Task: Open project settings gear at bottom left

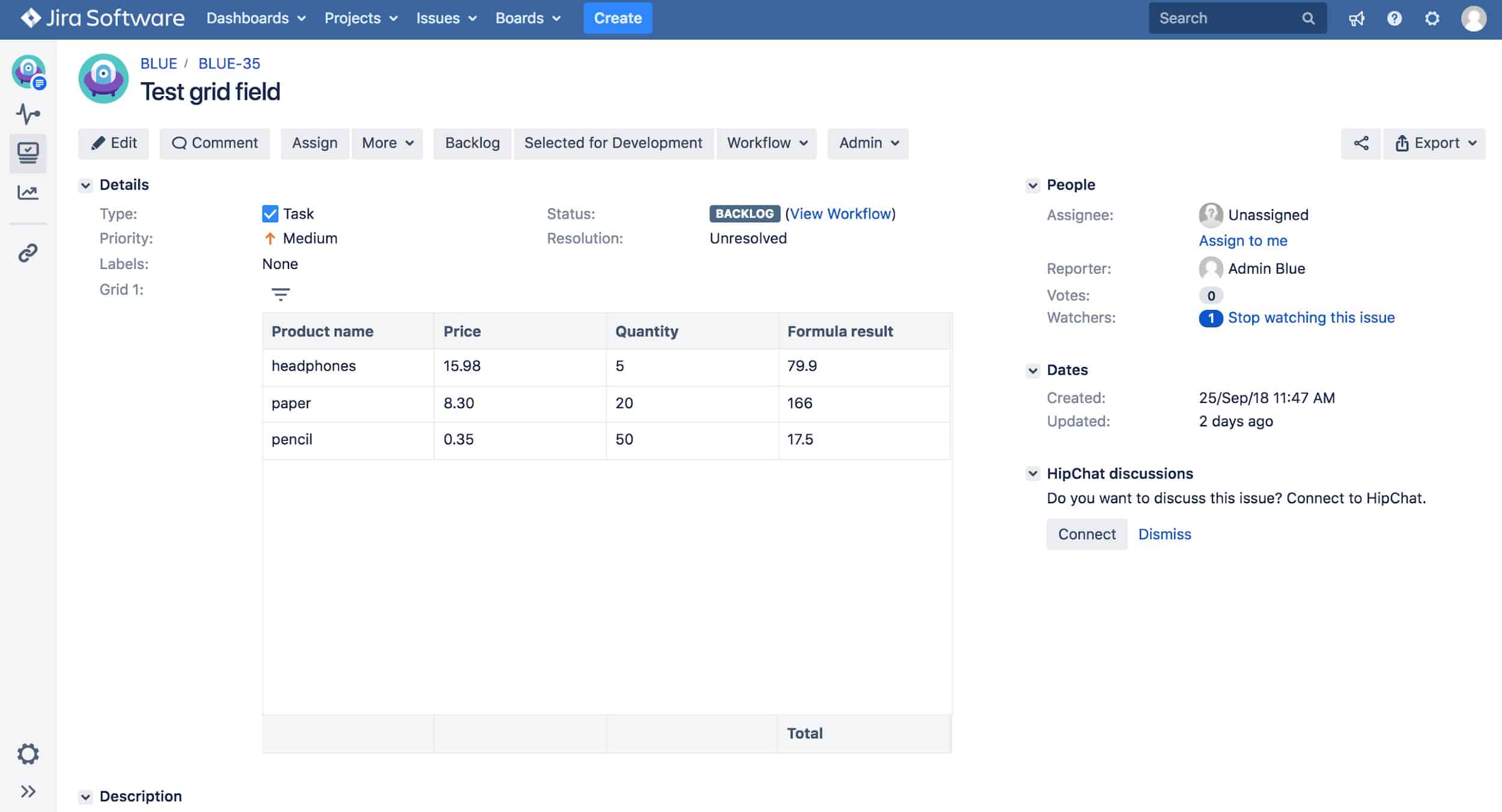Action: coord(28,754)
